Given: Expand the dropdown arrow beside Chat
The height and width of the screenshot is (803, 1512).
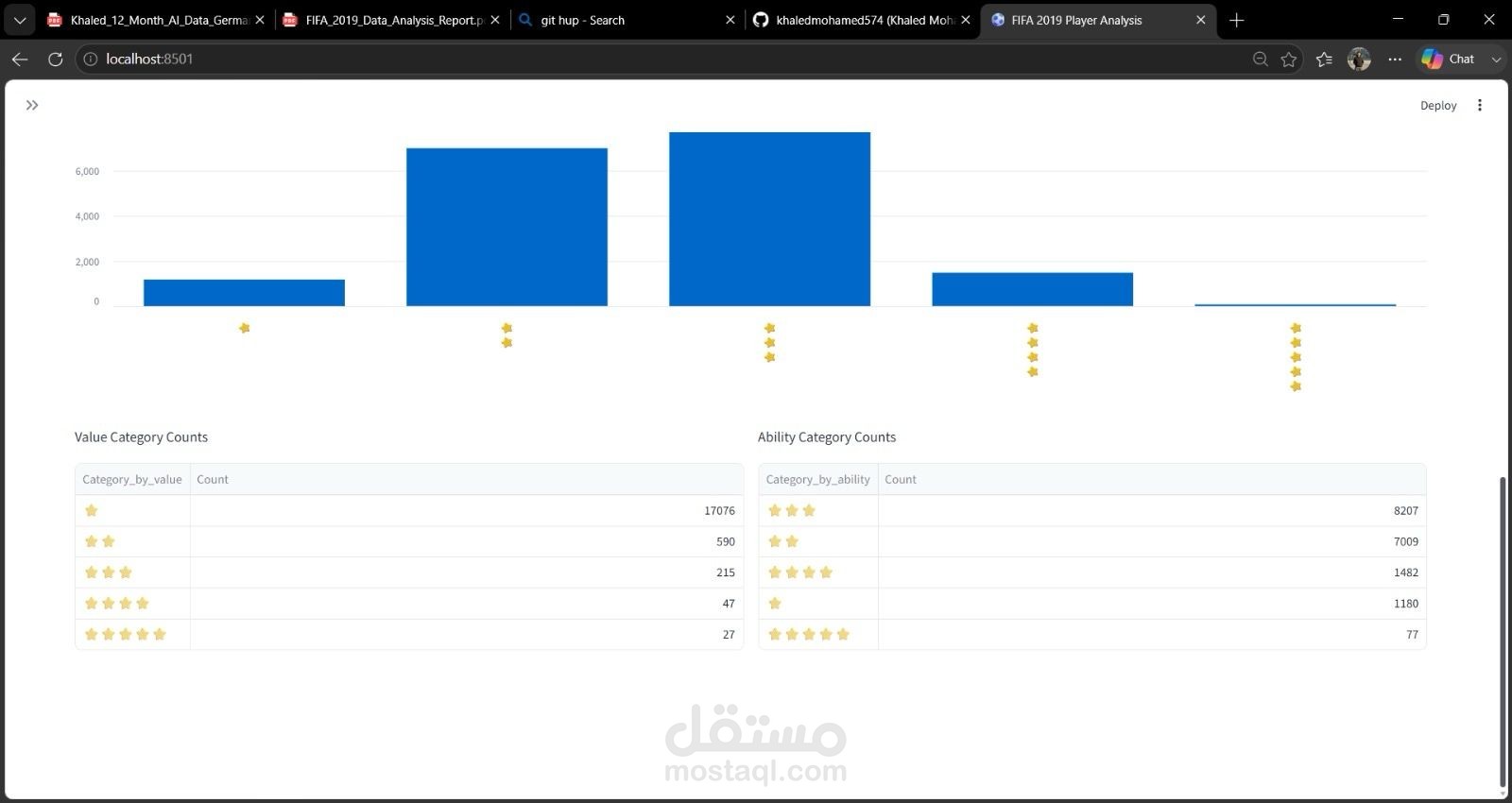Looking at the screenshot, I should 1496,59.
